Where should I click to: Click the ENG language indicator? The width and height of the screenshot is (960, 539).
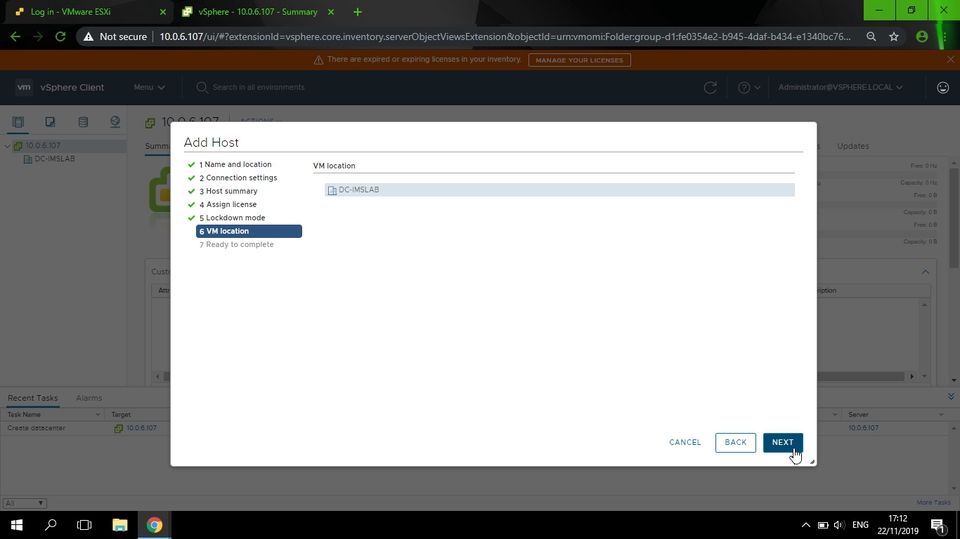[860, 525]
